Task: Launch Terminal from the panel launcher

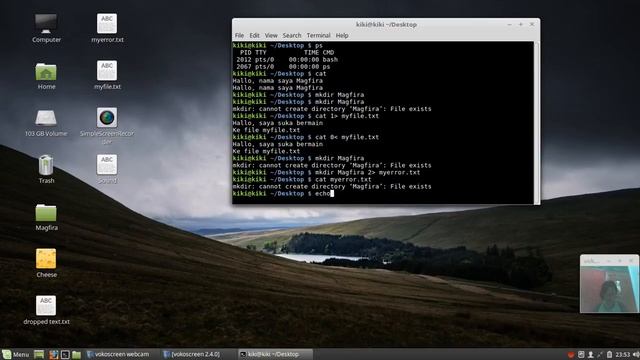Action: point(65,354)
